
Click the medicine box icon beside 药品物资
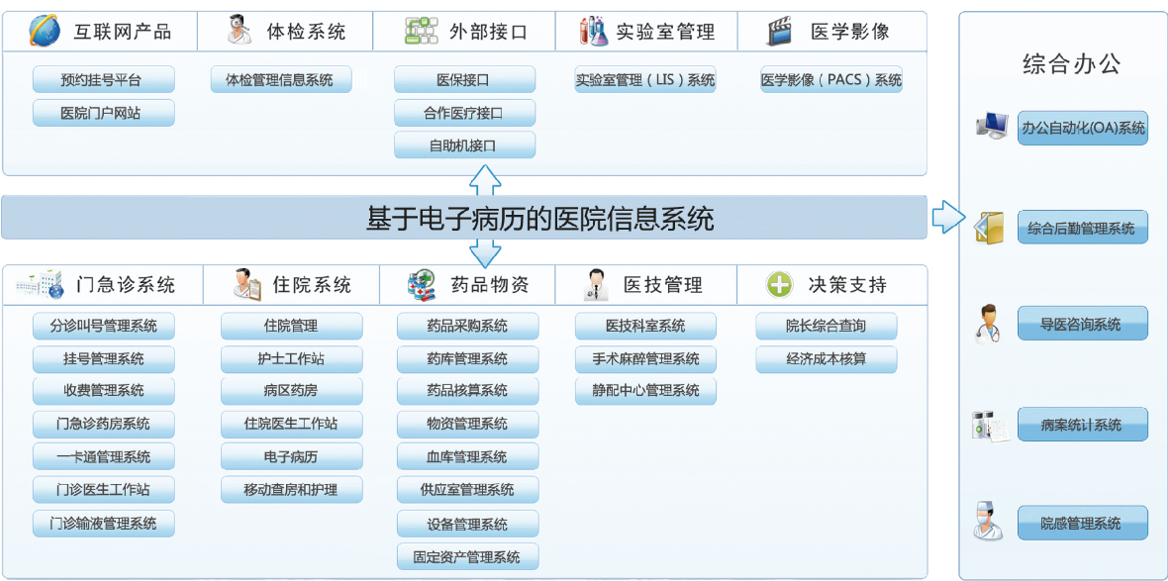click(422, 285)
